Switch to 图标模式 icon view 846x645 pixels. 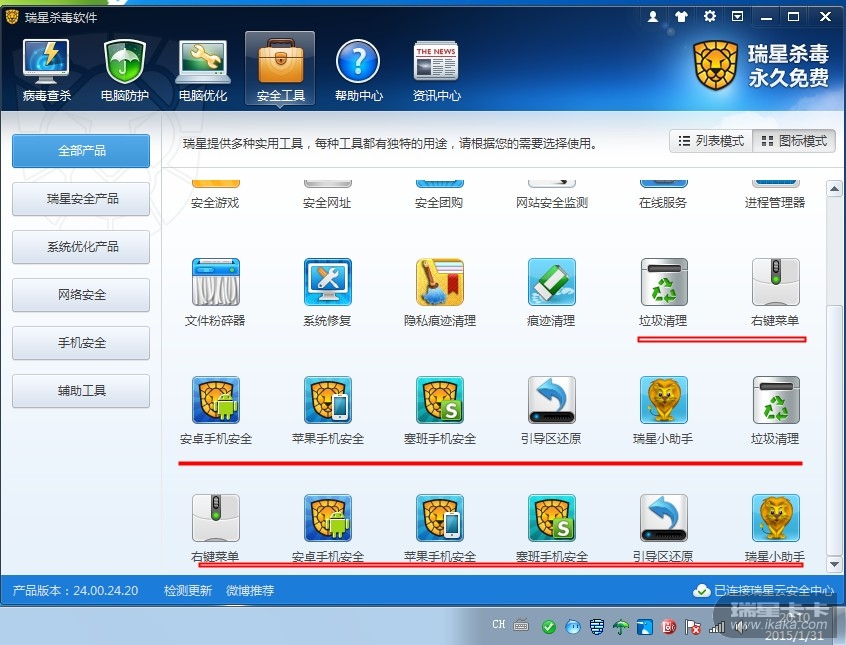[794, 141]
